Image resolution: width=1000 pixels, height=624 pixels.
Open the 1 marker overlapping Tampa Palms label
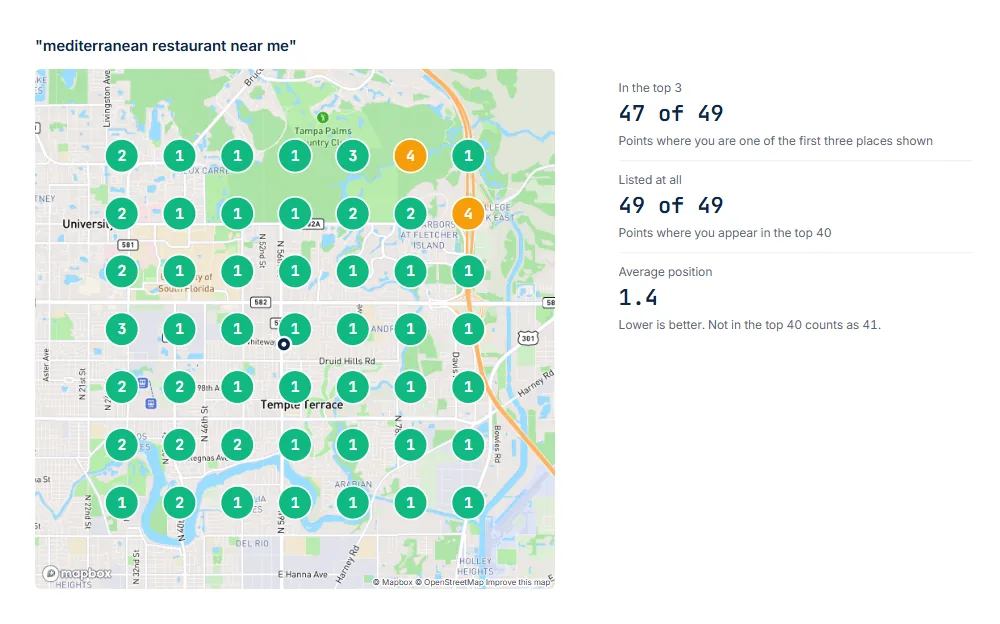[x=295, y=156]
